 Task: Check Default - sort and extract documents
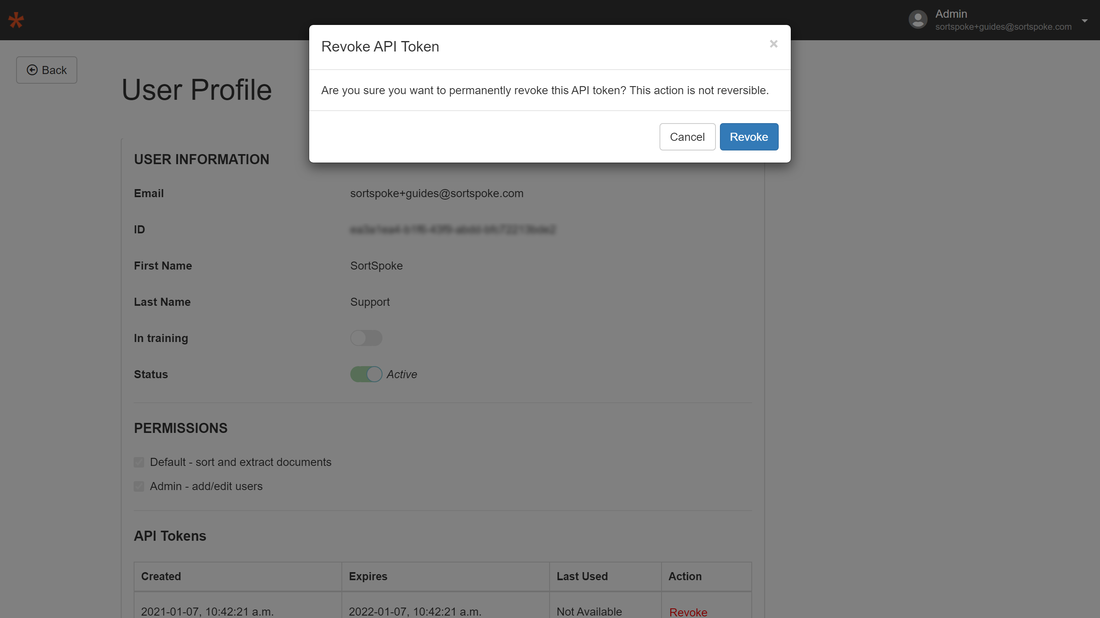(x=139, y=462)
